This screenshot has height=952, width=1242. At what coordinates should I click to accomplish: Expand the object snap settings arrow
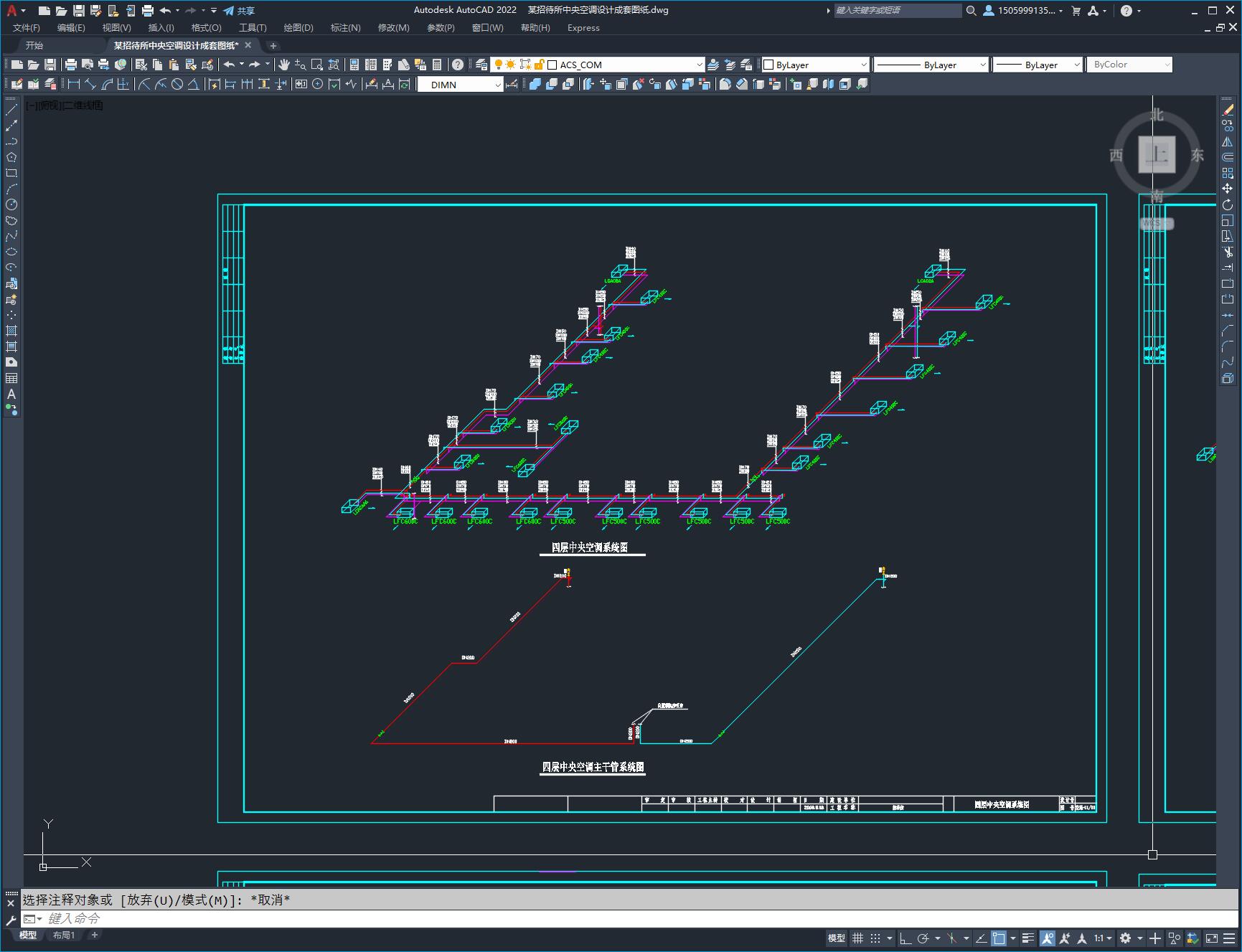point(1013,938)
